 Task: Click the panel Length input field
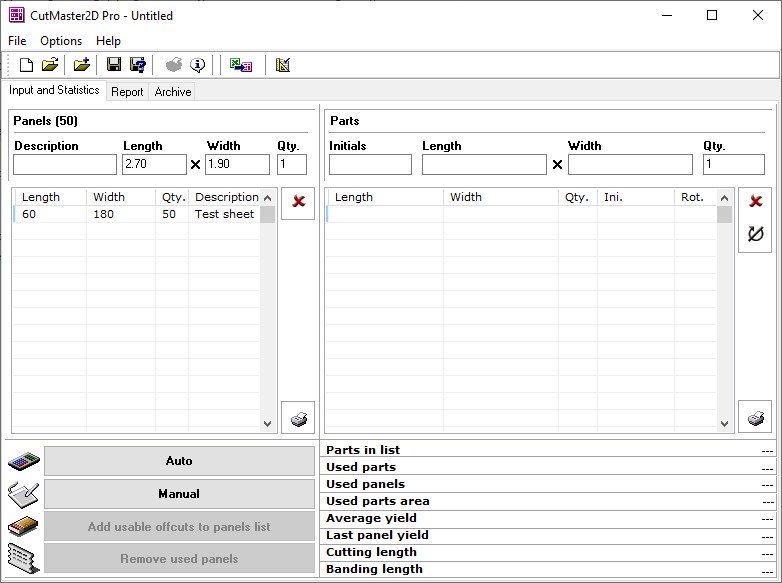pyautogui.click(x=154, y=164)
